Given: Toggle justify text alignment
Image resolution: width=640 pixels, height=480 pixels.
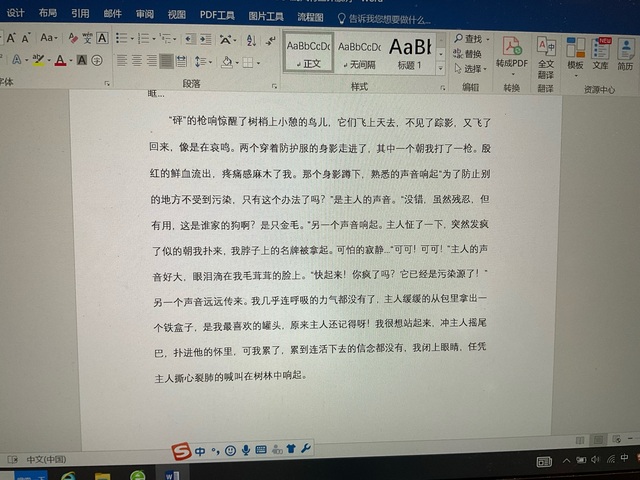Looking at the screenshot, I should (x=166, y=60).
